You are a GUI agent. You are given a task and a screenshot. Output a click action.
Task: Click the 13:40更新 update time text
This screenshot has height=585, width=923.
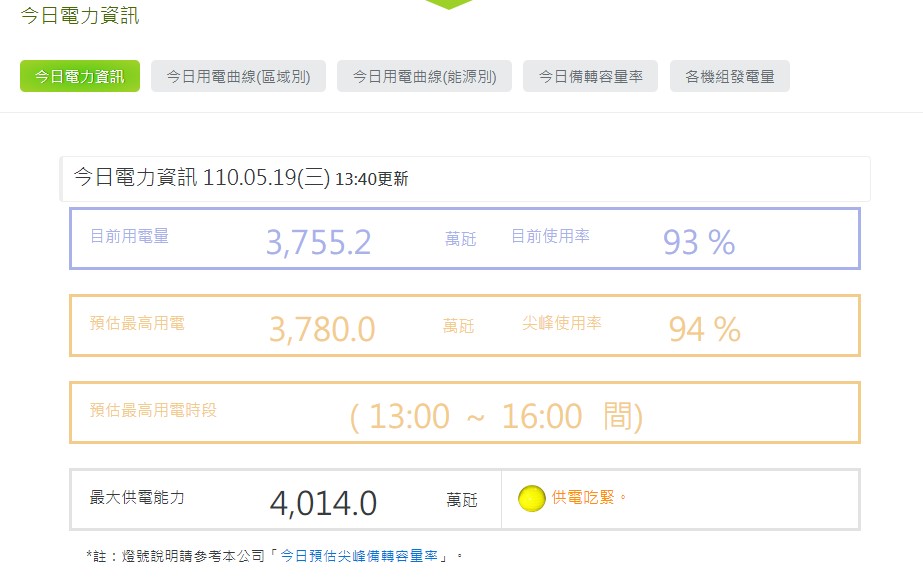371,180
